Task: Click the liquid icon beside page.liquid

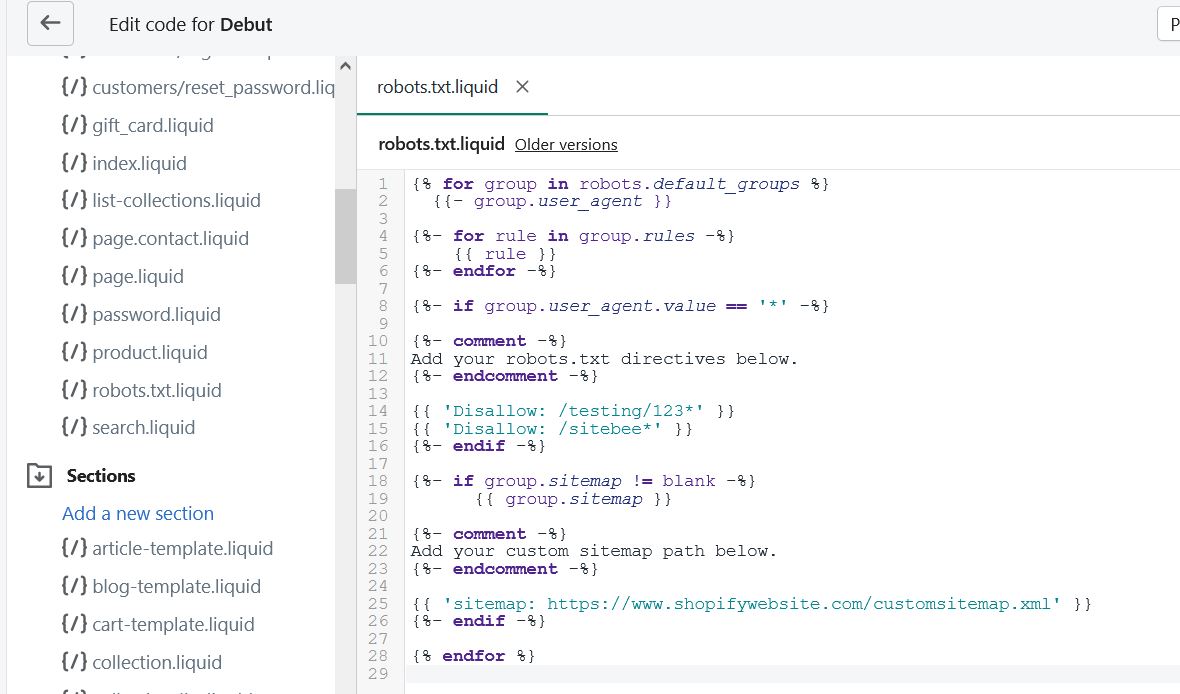Action: coord(75,275)
